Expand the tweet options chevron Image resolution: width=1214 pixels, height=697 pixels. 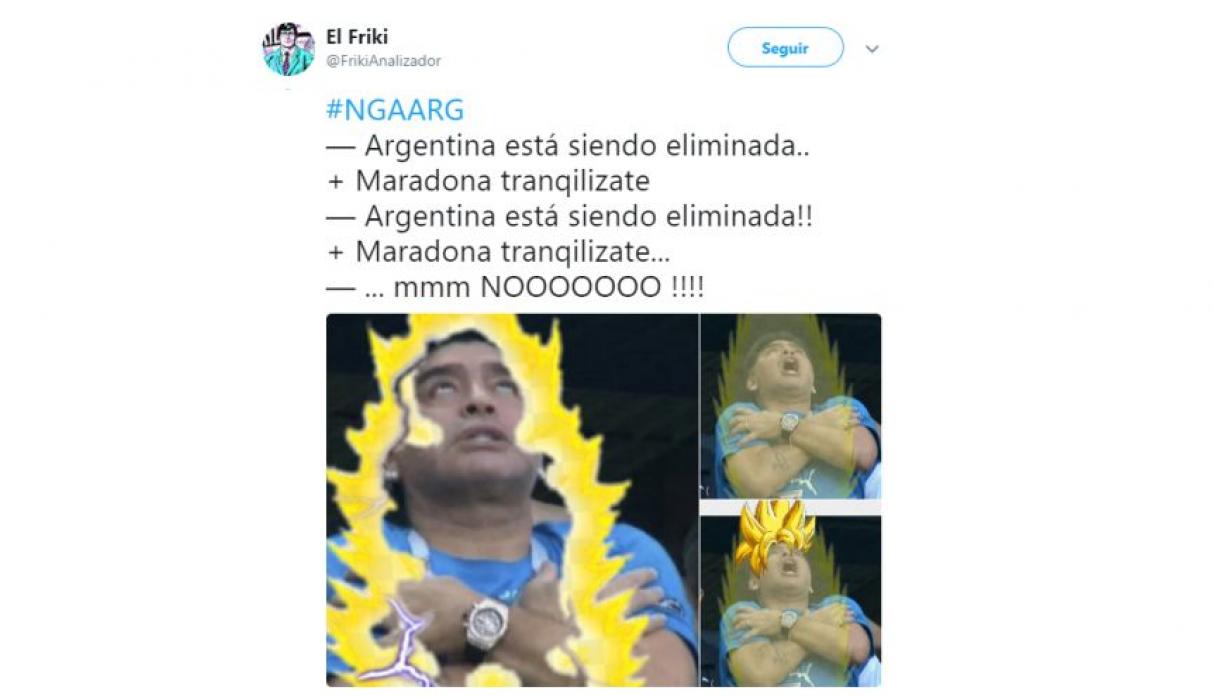click(x=872, y=48)
